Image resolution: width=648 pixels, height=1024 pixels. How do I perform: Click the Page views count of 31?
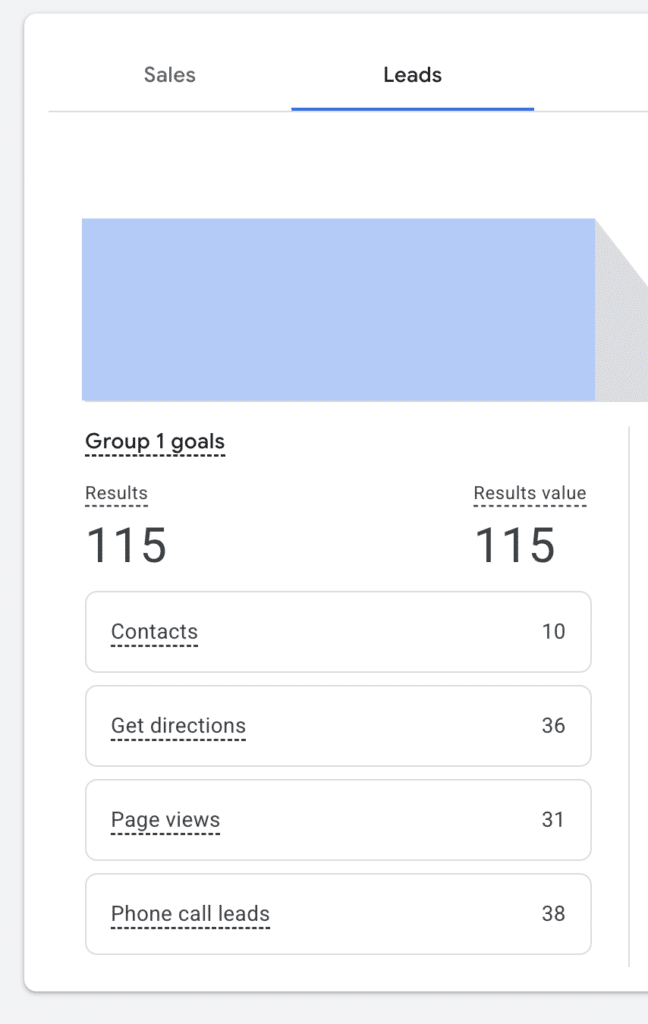pos(553,820)
